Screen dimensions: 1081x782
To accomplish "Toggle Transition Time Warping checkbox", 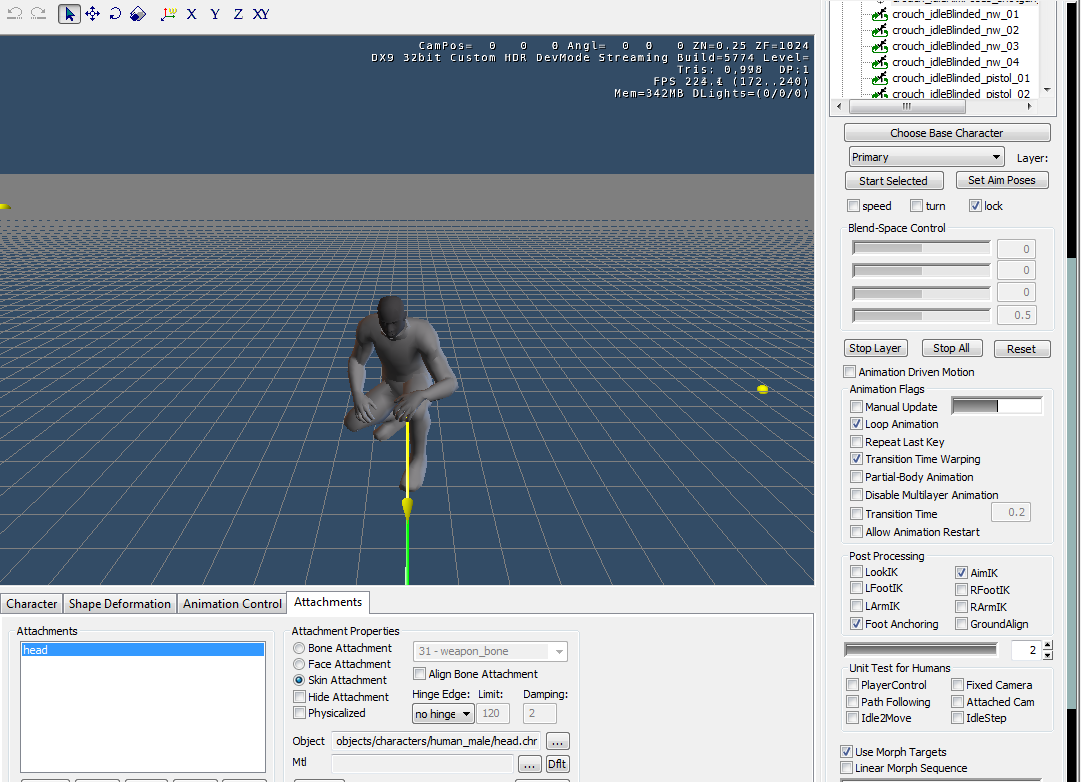I will pos(856,459).
